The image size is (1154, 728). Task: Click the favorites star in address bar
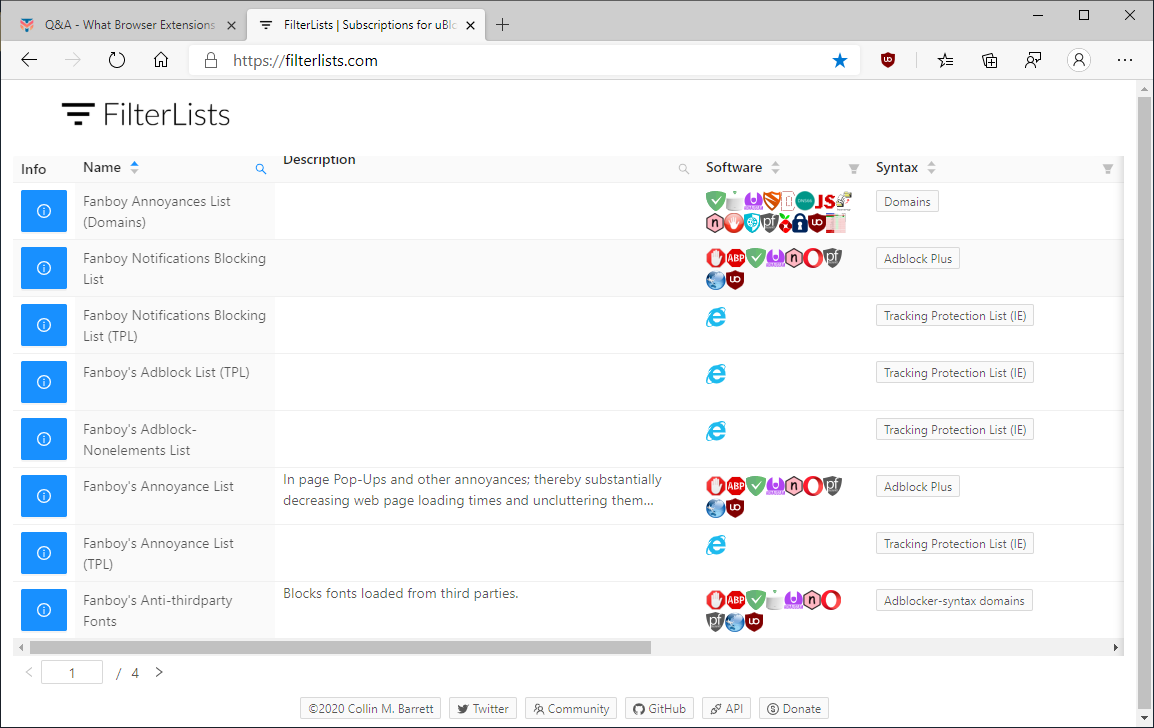840,60
